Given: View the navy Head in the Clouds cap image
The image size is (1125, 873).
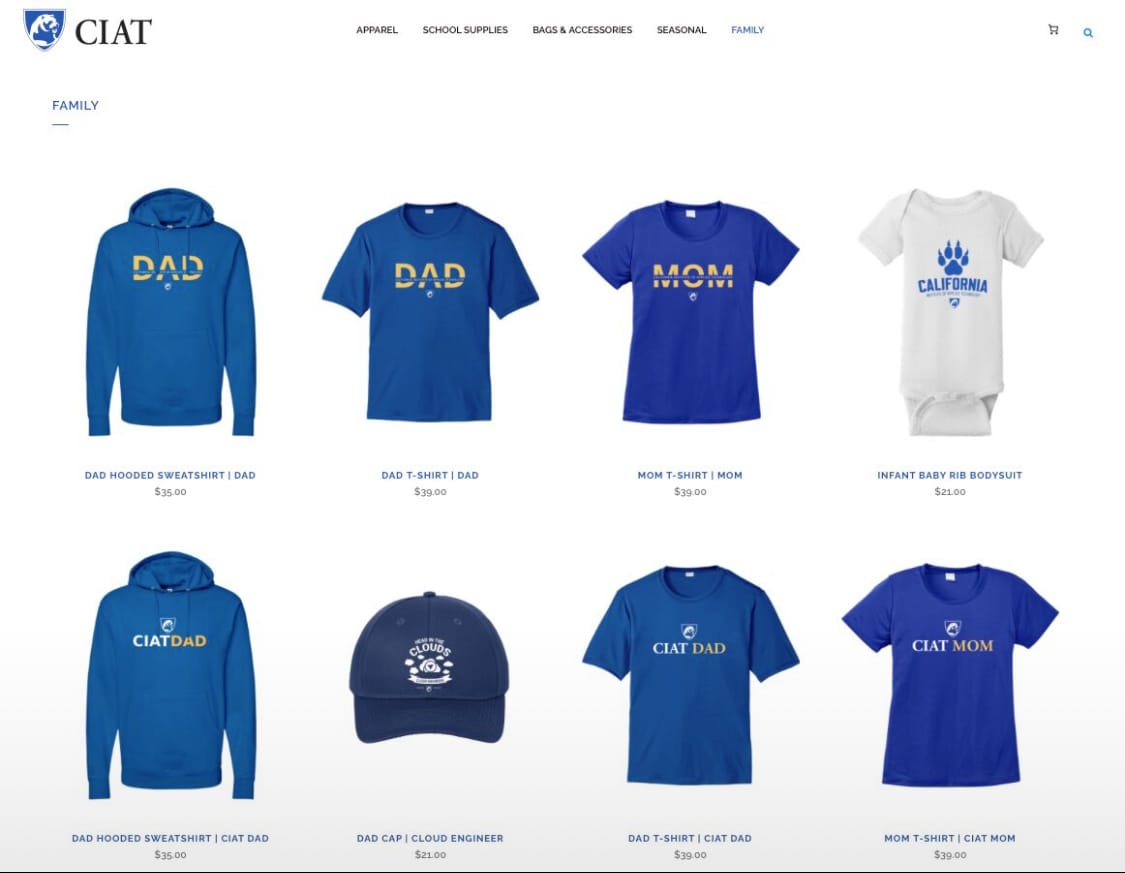Looking at the screenshot, I should click(429, 667).
